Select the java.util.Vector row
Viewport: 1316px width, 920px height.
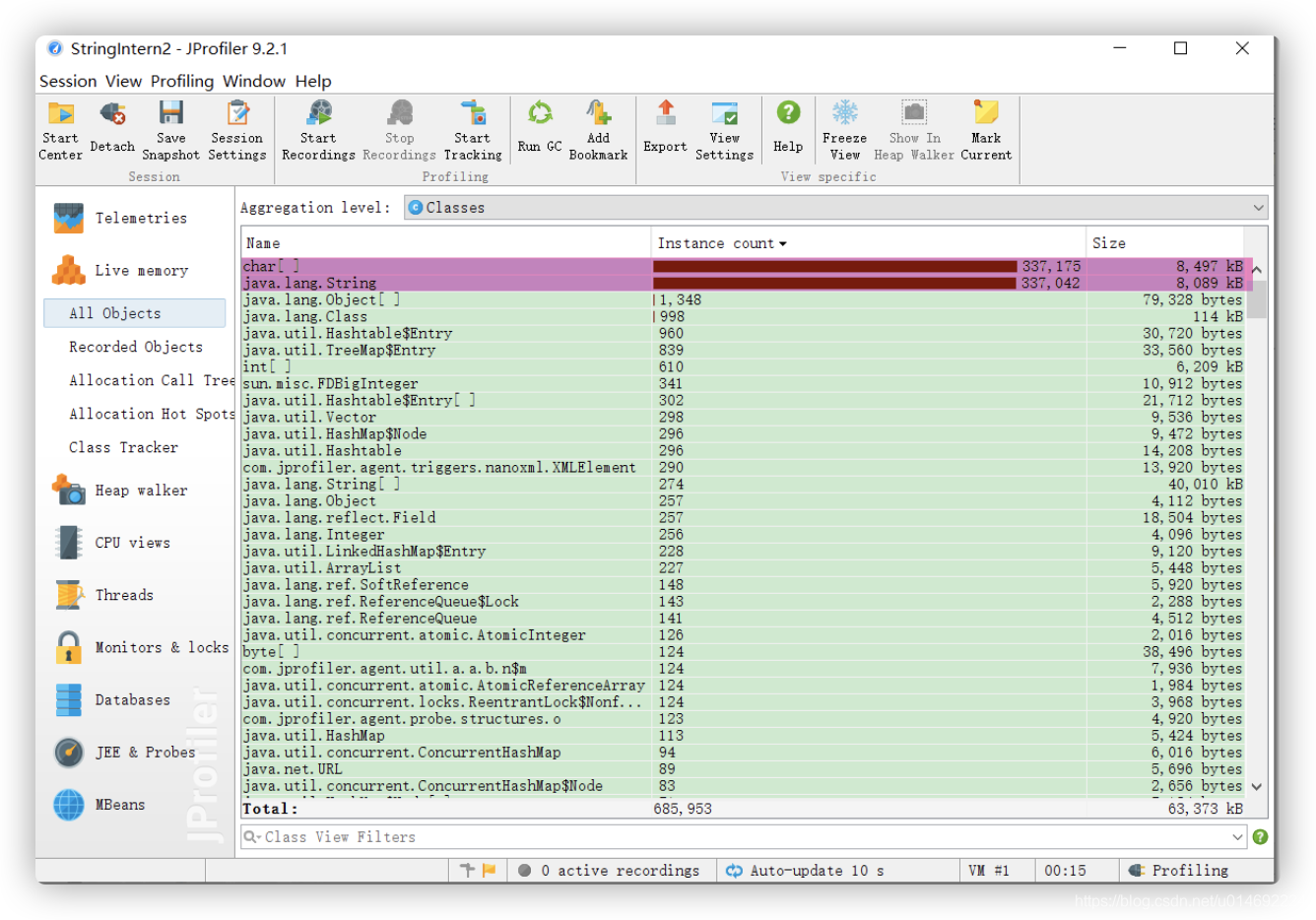pos(743,417)
